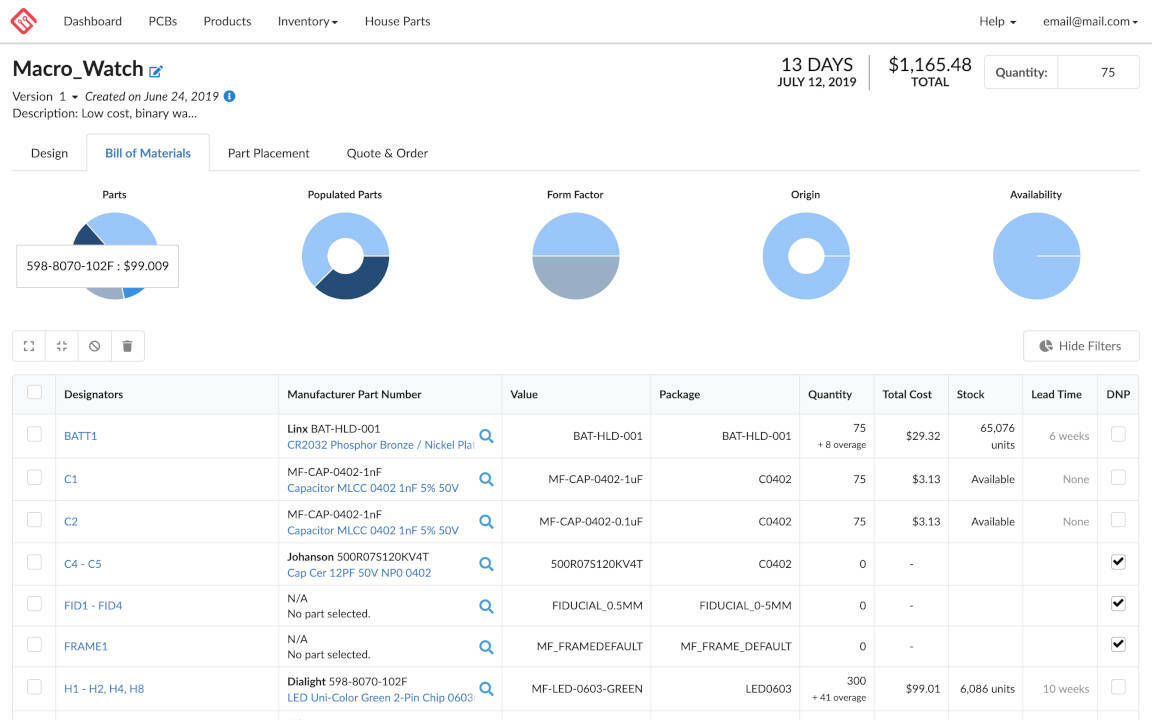Click the Hide Filters button

[x=1080, y=346]
